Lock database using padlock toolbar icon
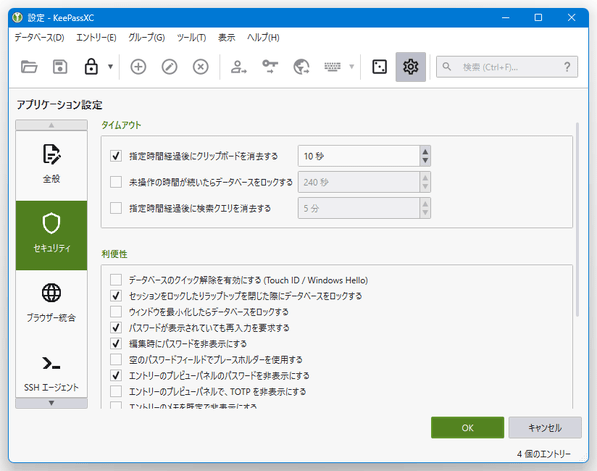The width and height of the screenshot is (597, 471). coord(91,67)
